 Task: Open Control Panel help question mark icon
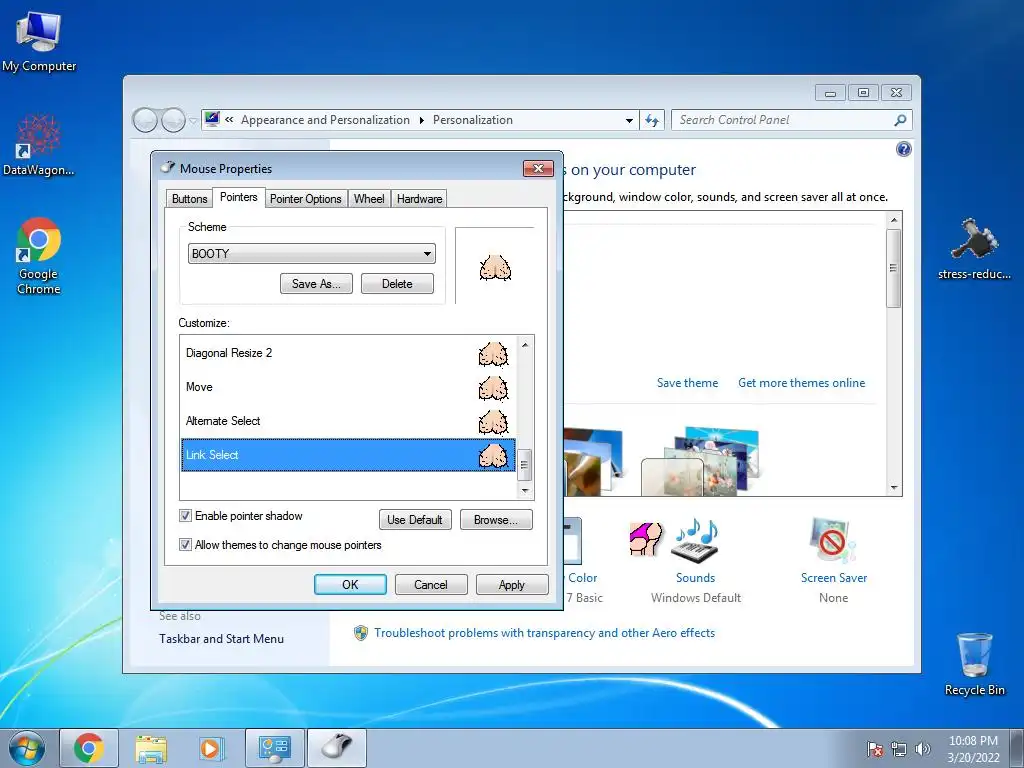tap(903, 150)
